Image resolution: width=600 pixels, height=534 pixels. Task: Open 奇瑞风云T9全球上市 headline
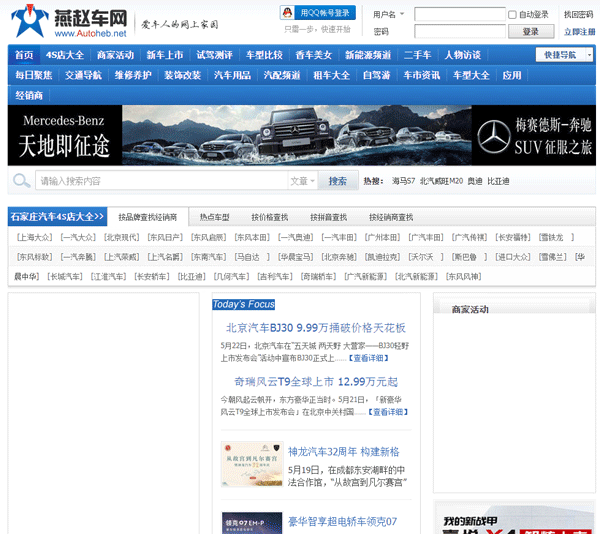pyautogui.click(x=316, y=382)
